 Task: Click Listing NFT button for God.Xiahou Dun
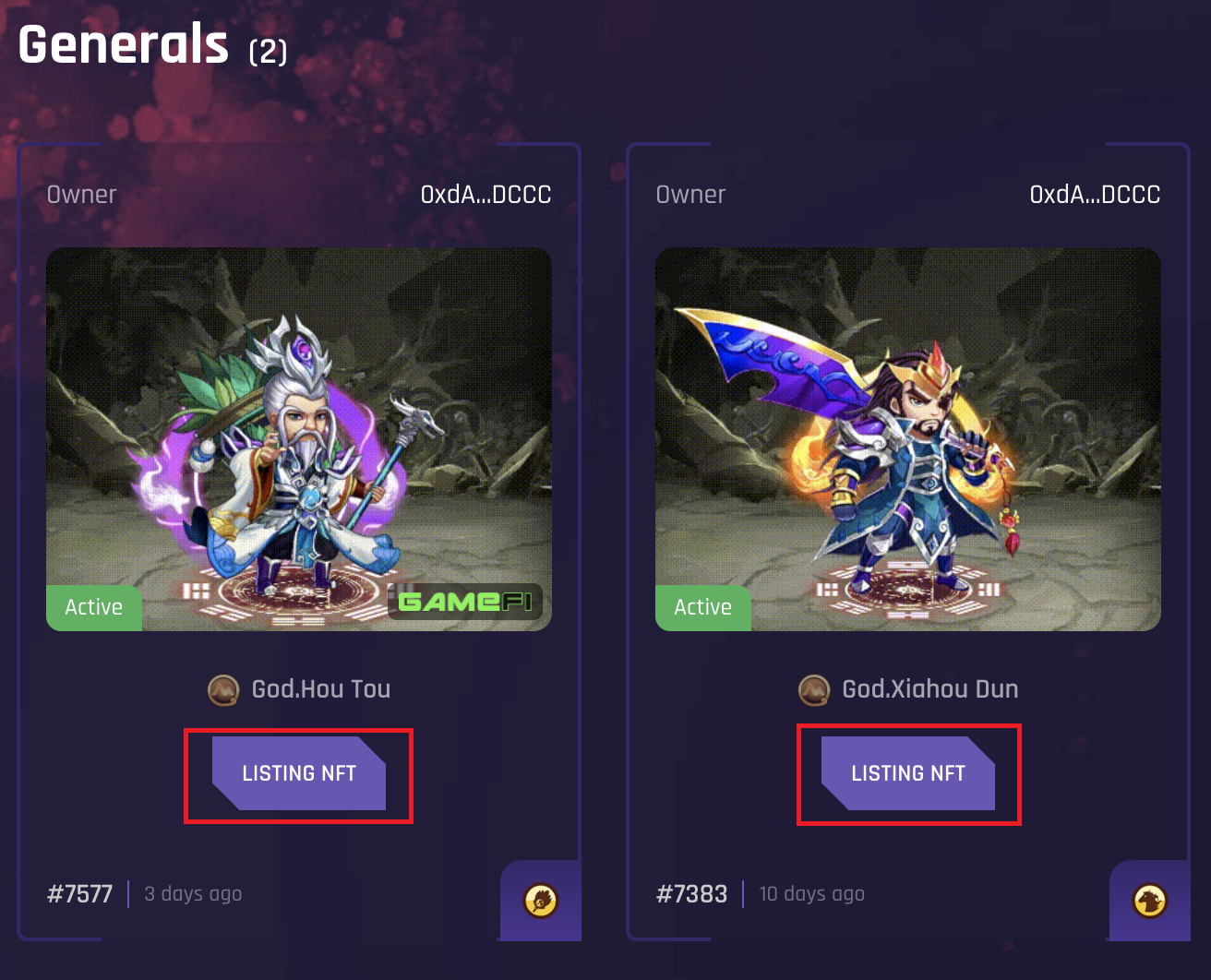908,773
